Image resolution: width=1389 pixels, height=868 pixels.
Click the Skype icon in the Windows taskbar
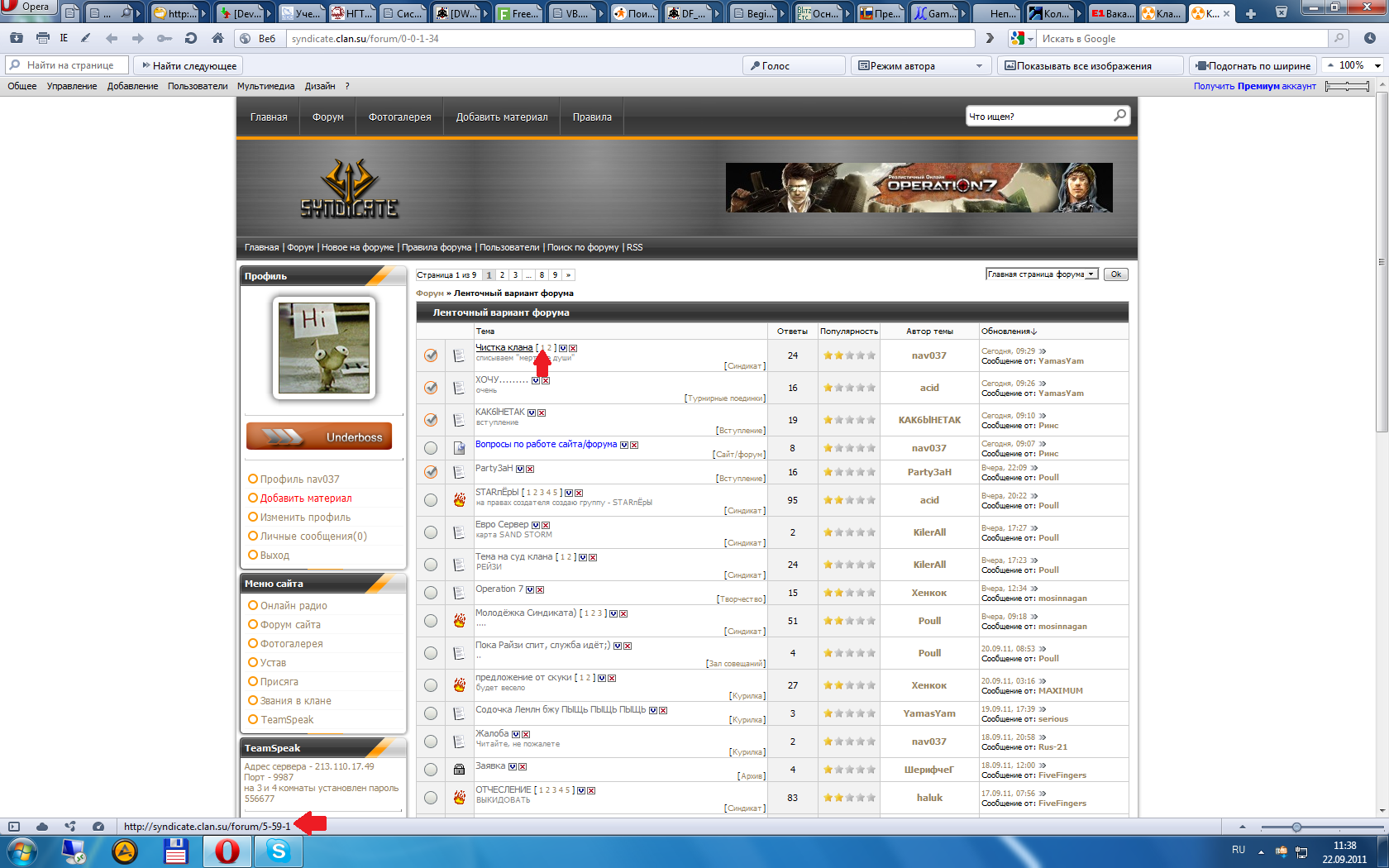[x=279, y=851]
